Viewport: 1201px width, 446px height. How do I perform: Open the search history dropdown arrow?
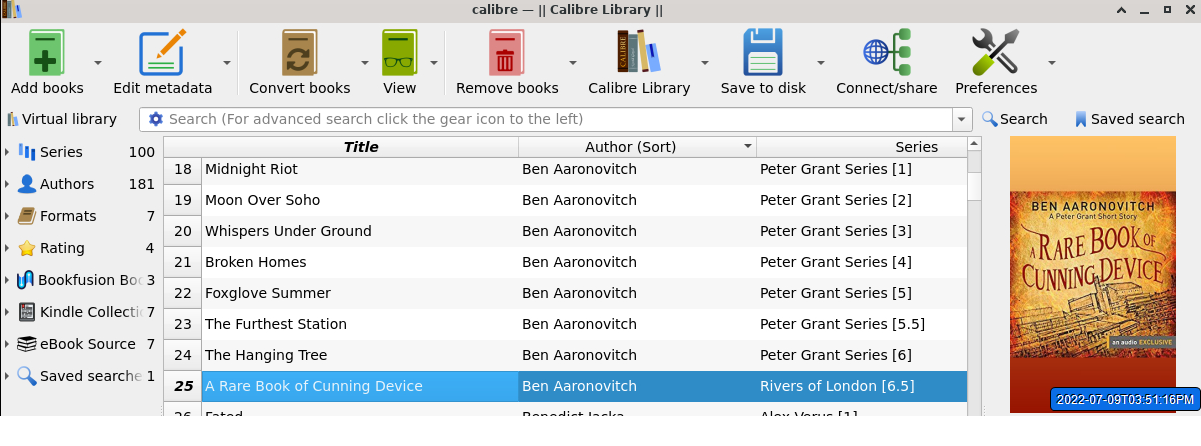pyautogui.click(x=962, y=120)
